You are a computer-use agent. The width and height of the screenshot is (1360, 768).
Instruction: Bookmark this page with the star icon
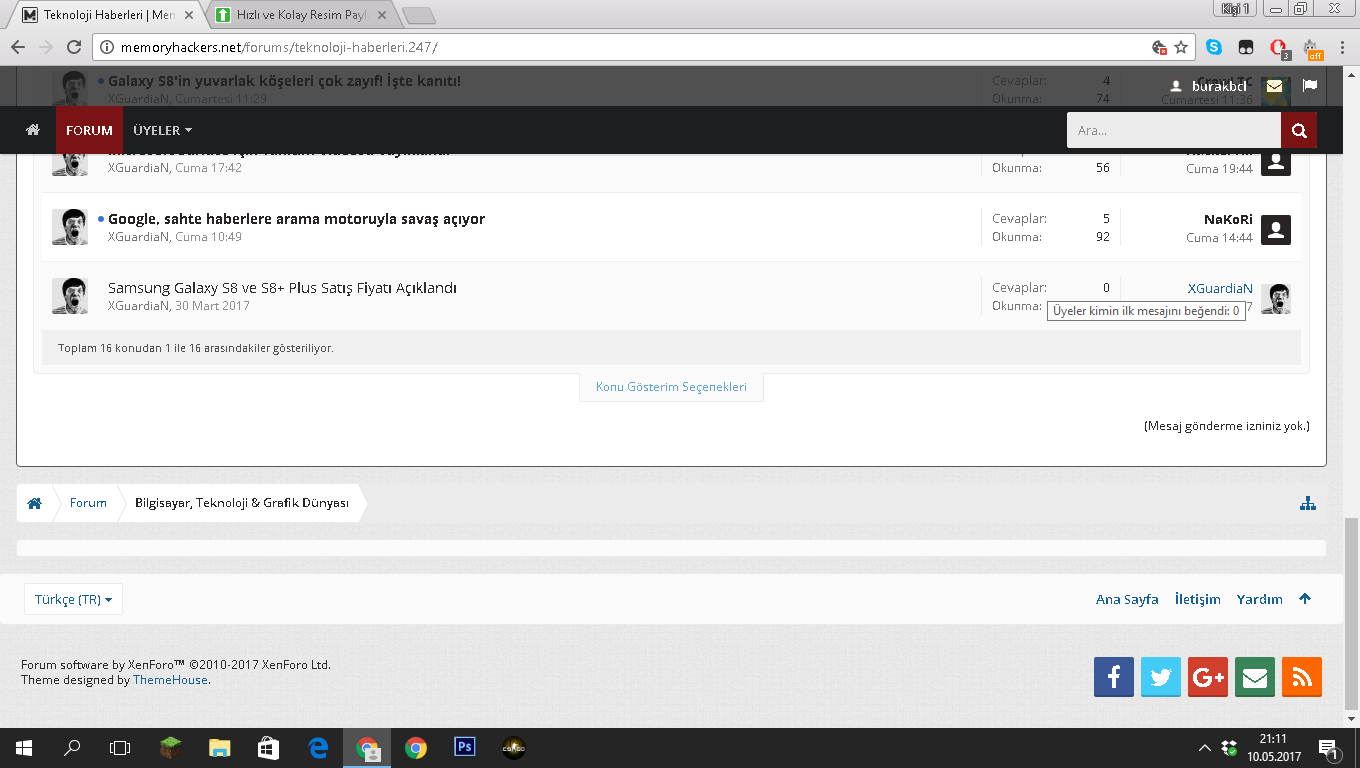click(x=1181, y=47)
